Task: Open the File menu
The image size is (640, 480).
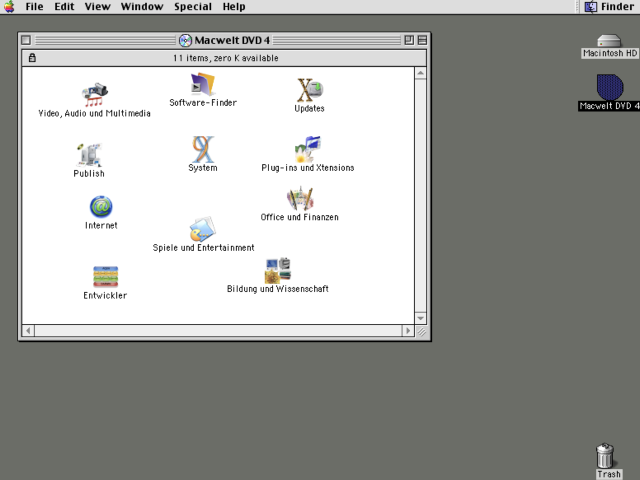Action: [x=34, y=7]
